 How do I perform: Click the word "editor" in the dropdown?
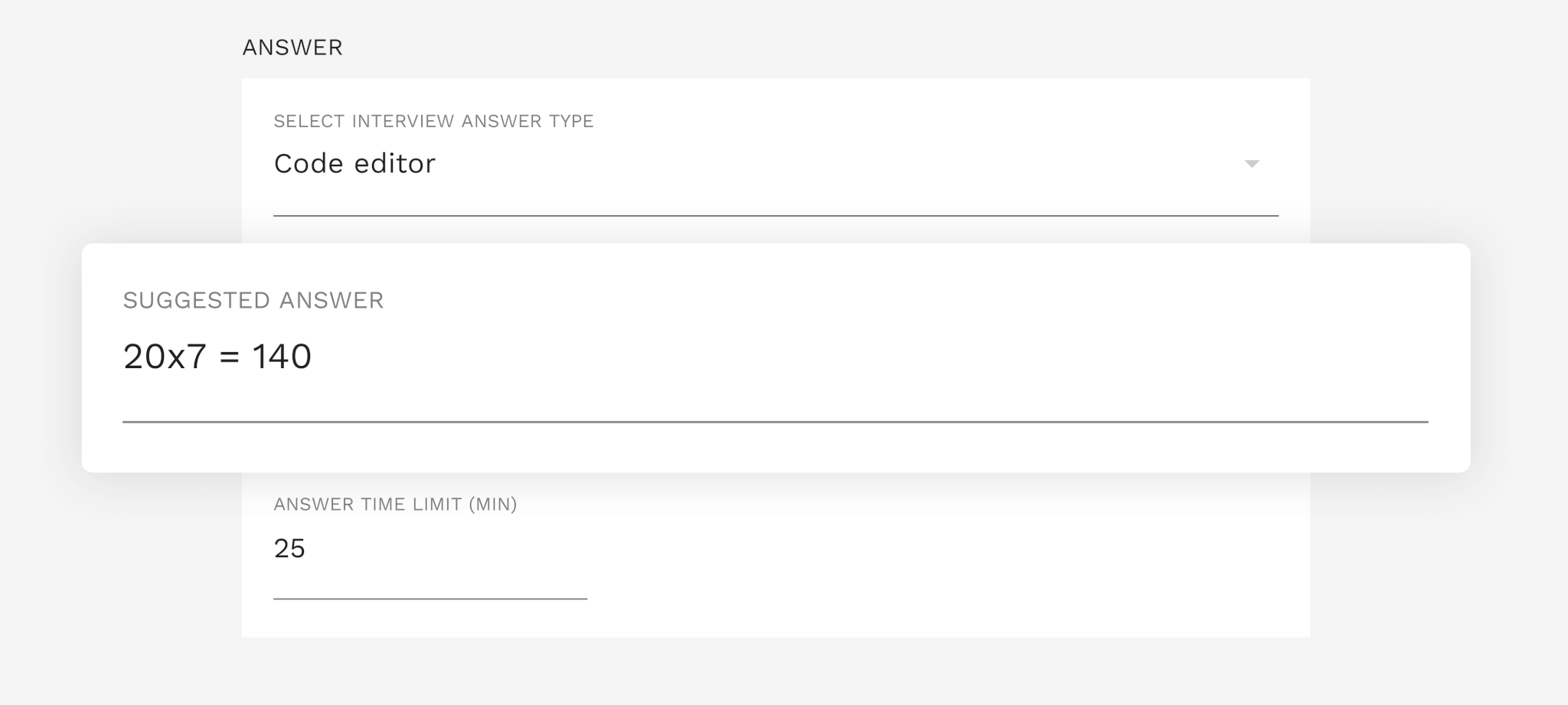coord(394,164)
